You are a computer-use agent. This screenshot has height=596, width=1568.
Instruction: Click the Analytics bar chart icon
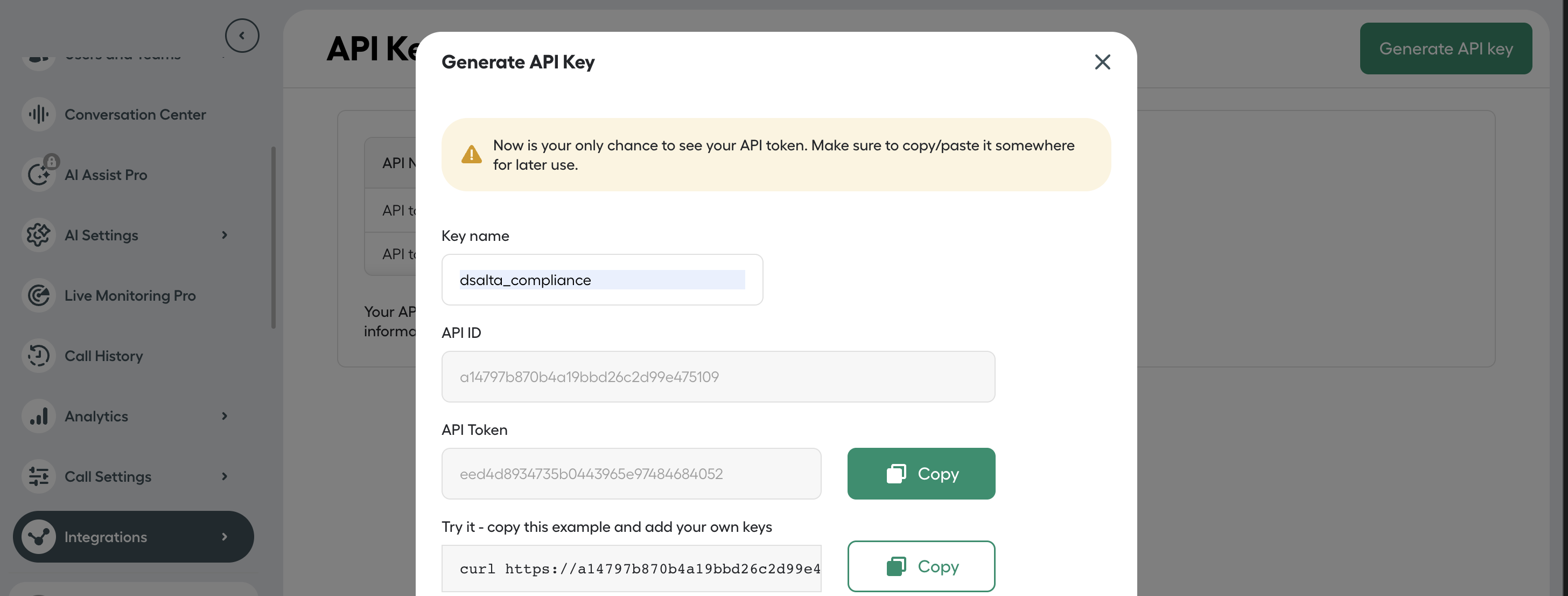(x=38, y=415)
